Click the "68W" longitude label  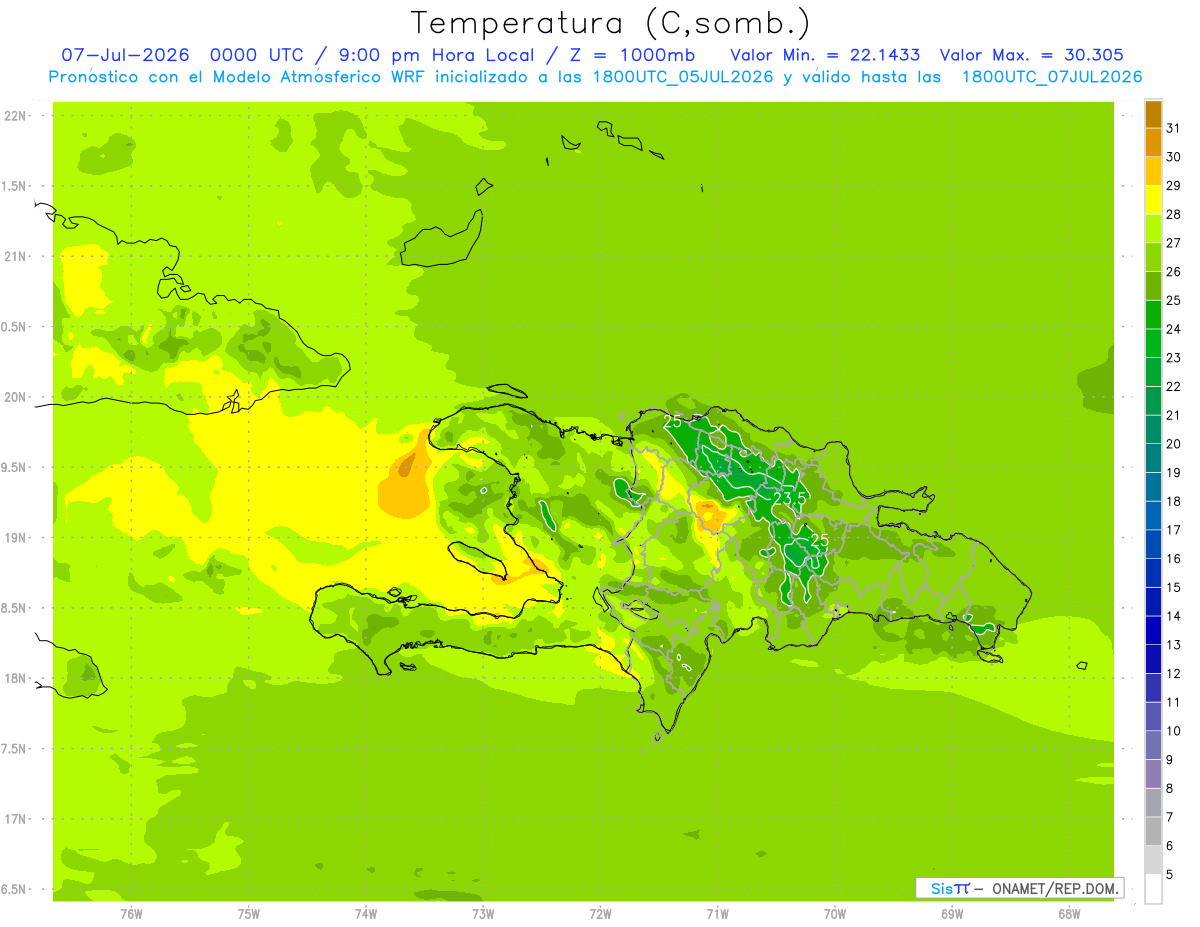point(1069,914)
